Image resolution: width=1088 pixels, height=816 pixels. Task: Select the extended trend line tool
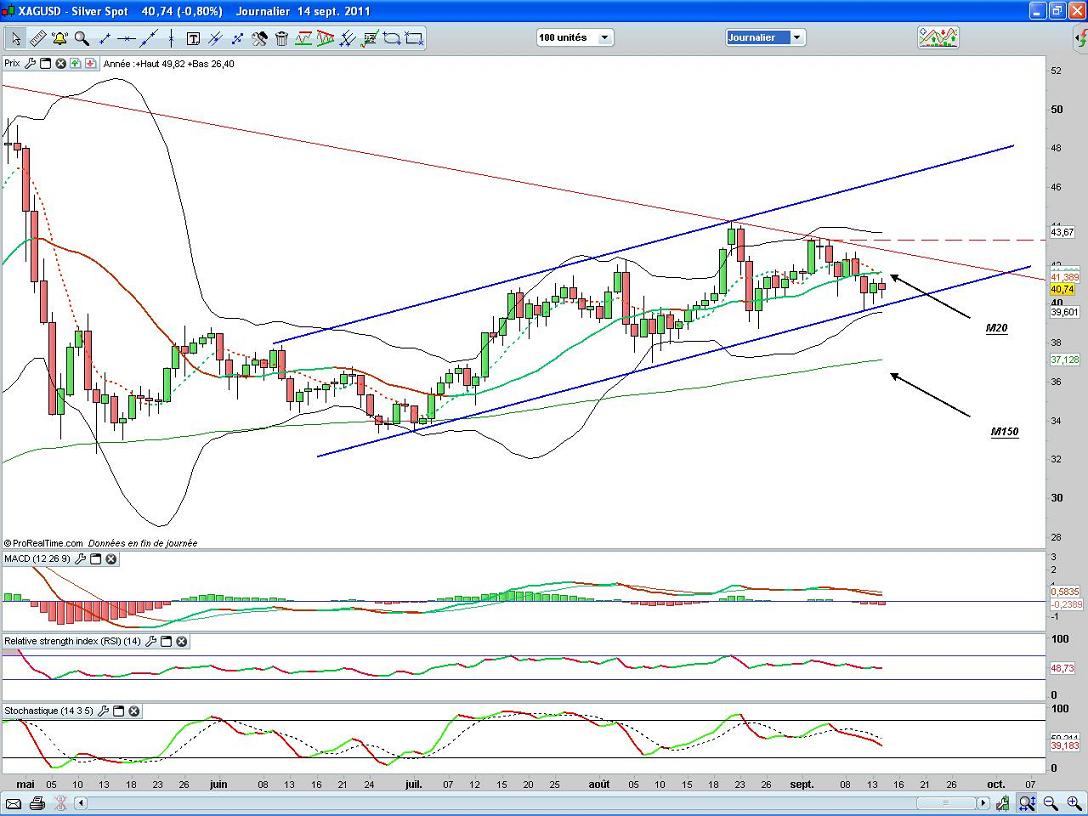tap(148, 38)
